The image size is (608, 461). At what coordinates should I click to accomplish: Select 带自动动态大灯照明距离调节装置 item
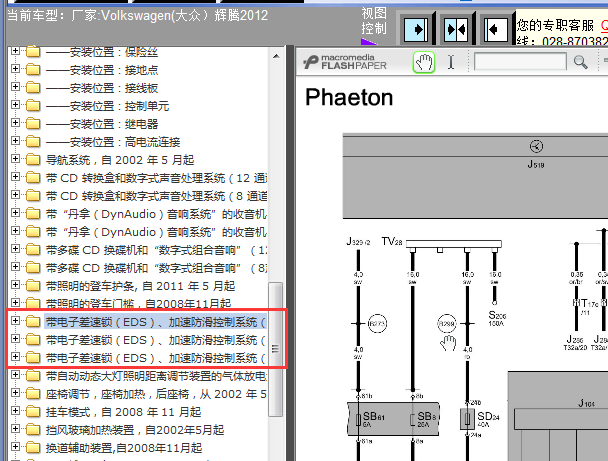(x=156, y=376)
